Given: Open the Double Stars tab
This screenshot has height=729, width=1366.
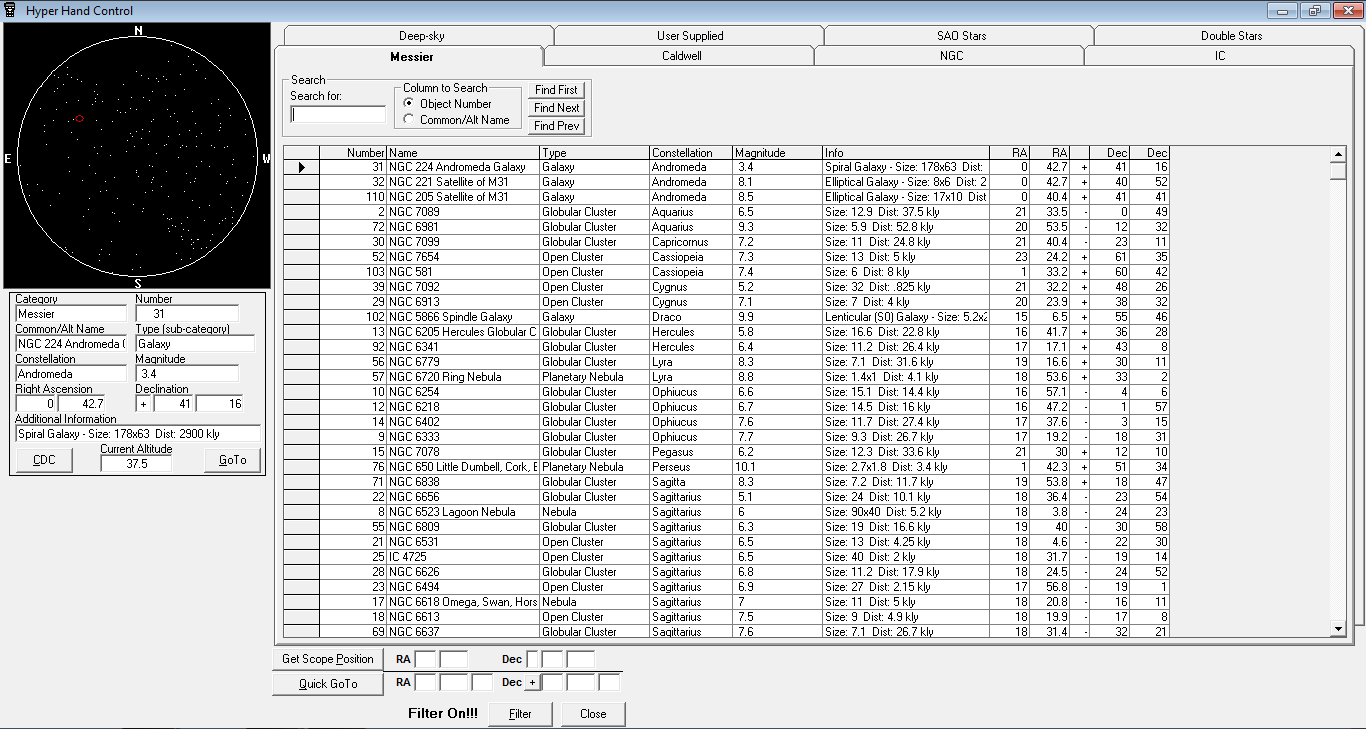Looking at the screenshot, I should coord(1231,36).
